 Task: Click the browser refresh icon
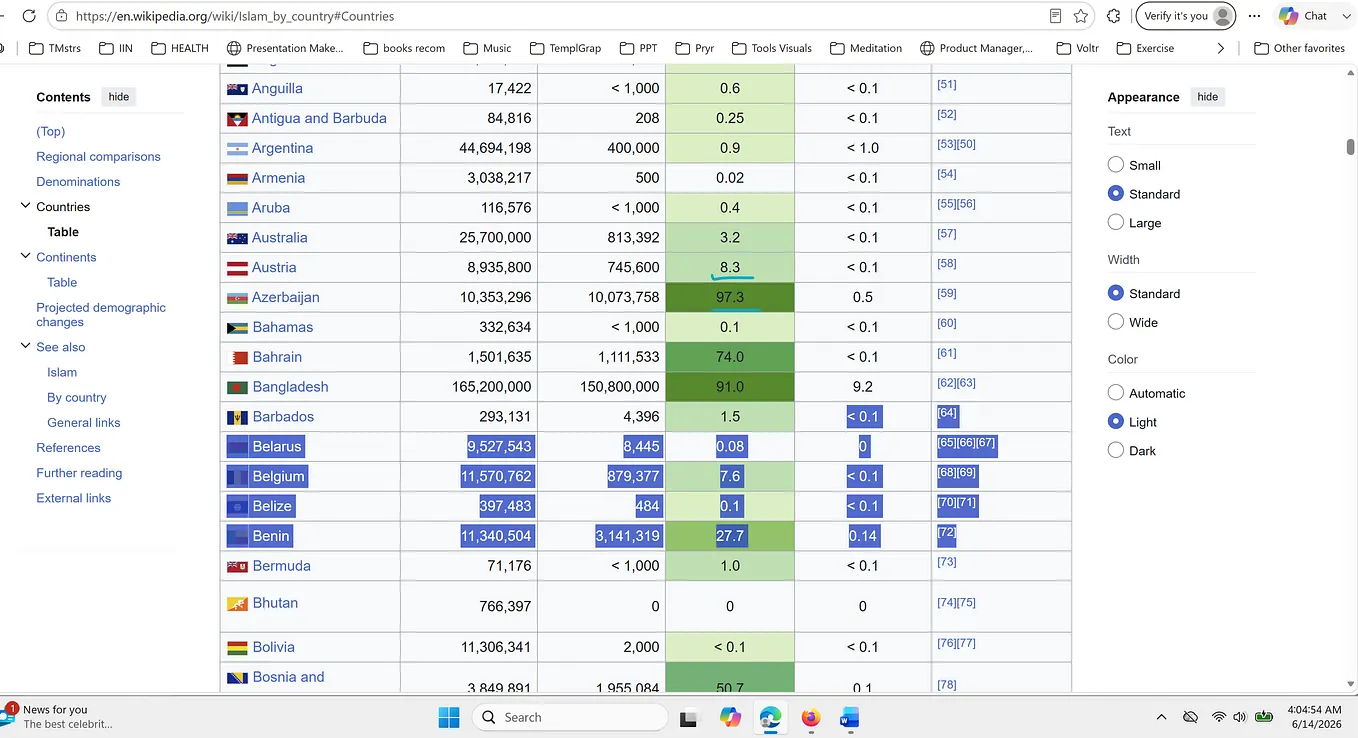[29, 16]
